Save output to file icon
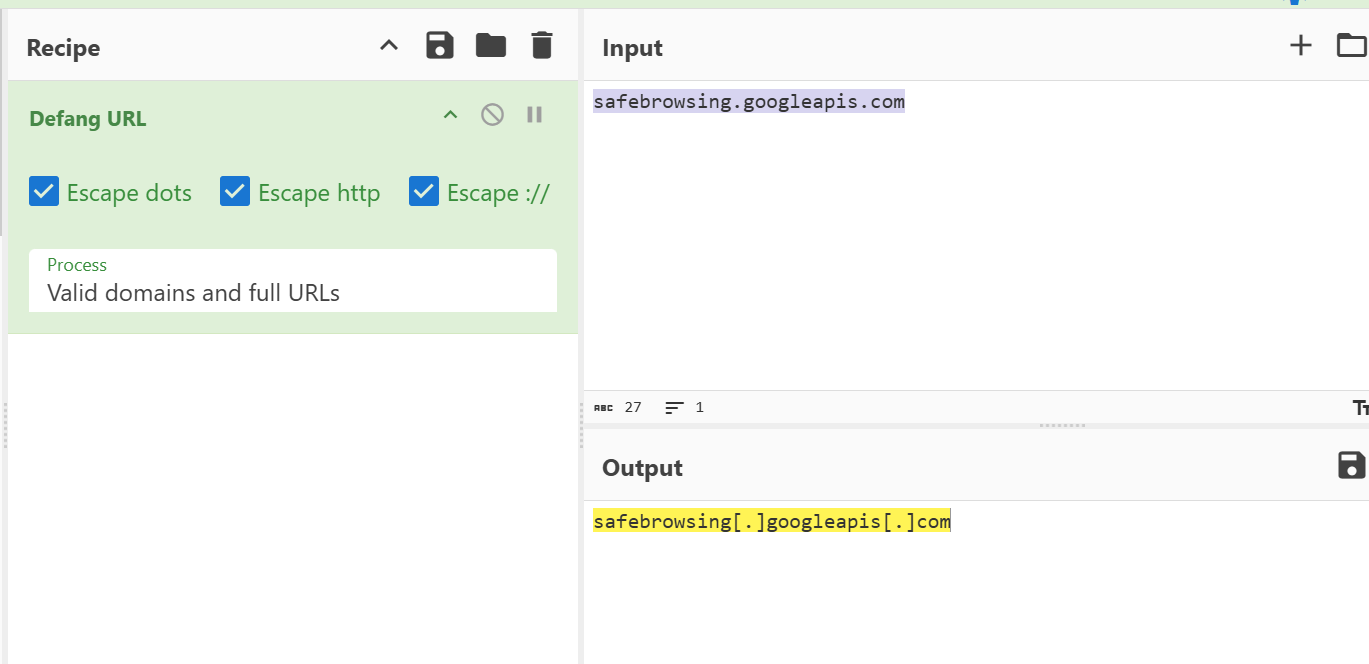The width and height of the screenshot is (1369, 664). 1351,465
